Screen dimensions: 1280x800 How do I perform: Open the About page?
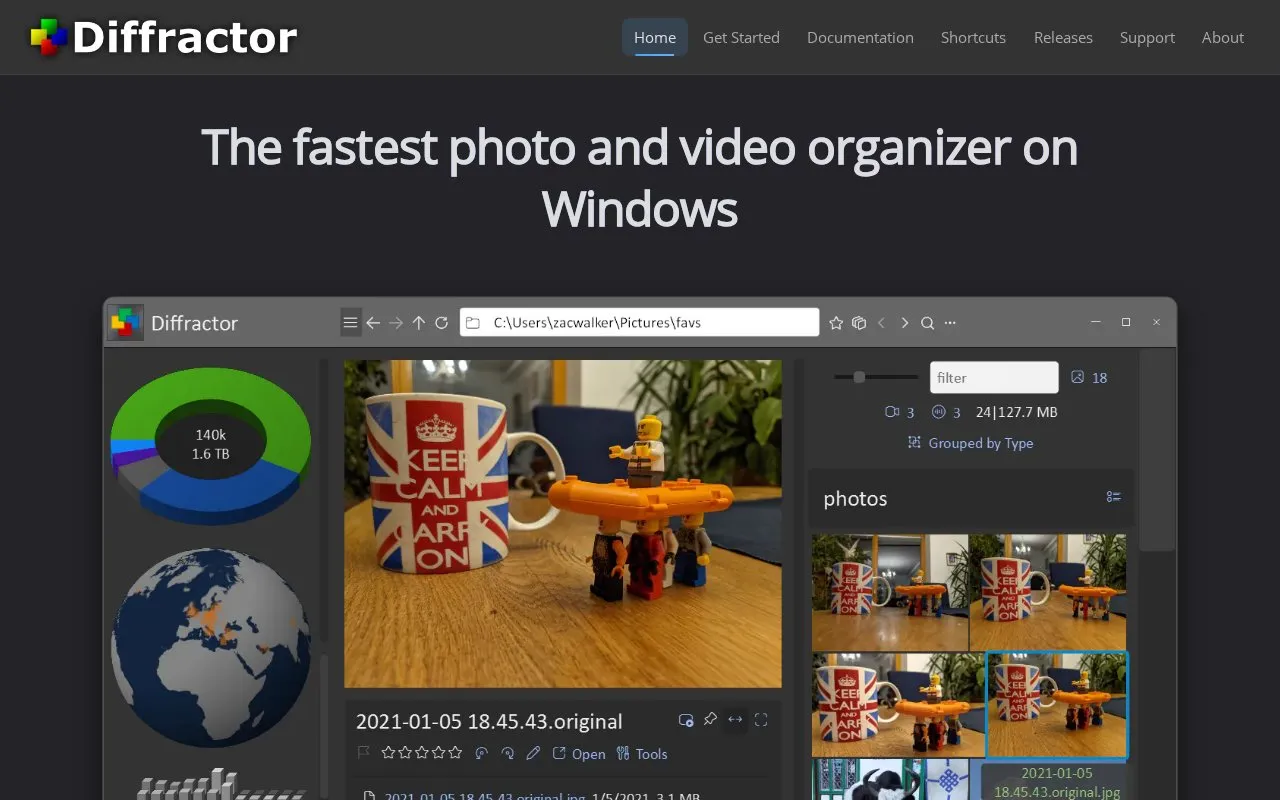click(1223, 37)
